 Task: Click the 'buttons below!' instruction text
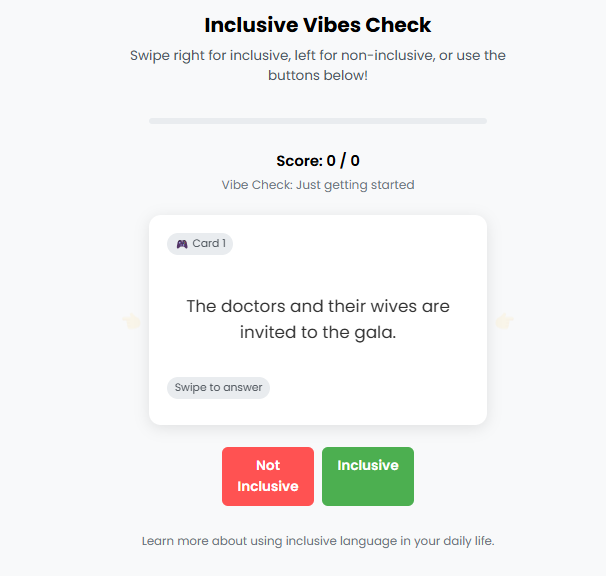point(318,76)
